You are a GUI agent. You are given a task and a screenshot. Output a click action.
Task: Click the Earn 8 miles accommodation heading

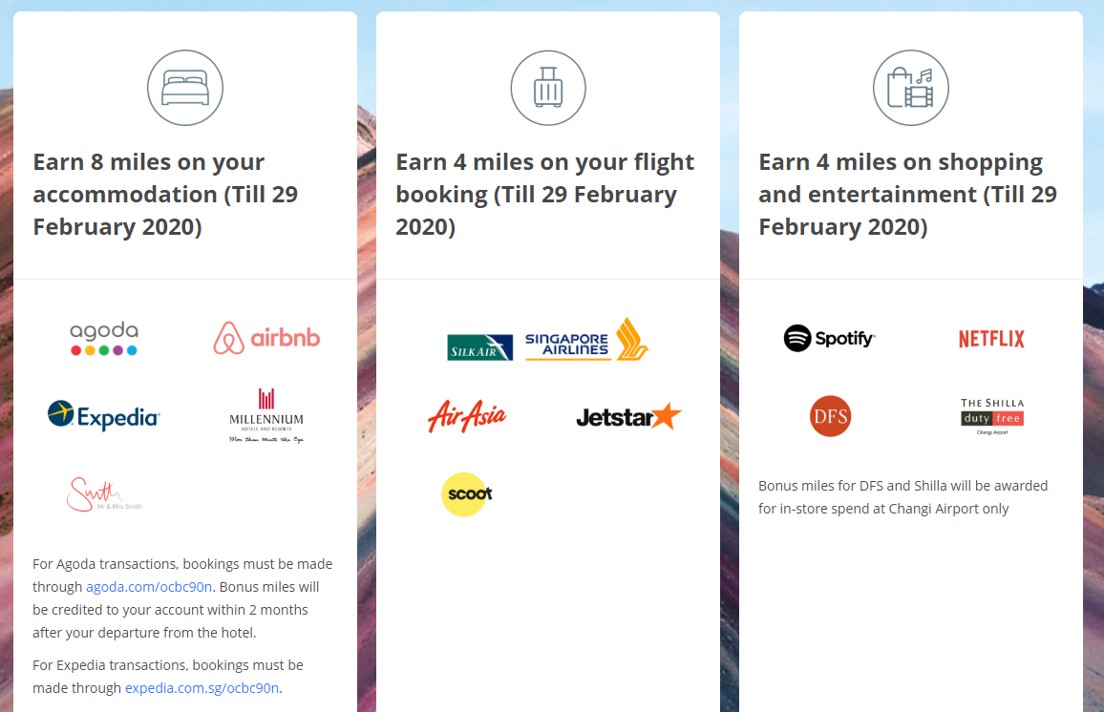[x=165, y=194]
